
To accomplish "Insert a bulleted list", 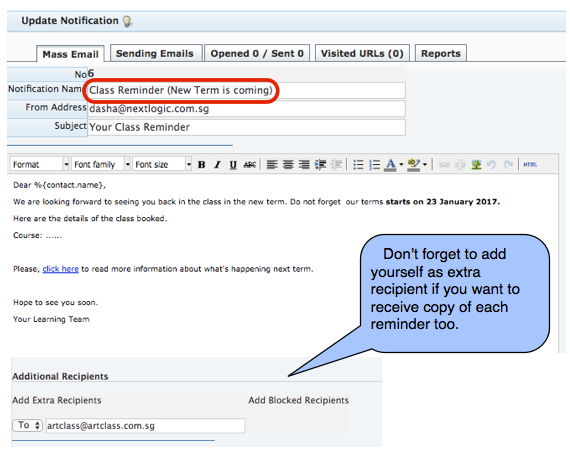I will coord(358,165).
